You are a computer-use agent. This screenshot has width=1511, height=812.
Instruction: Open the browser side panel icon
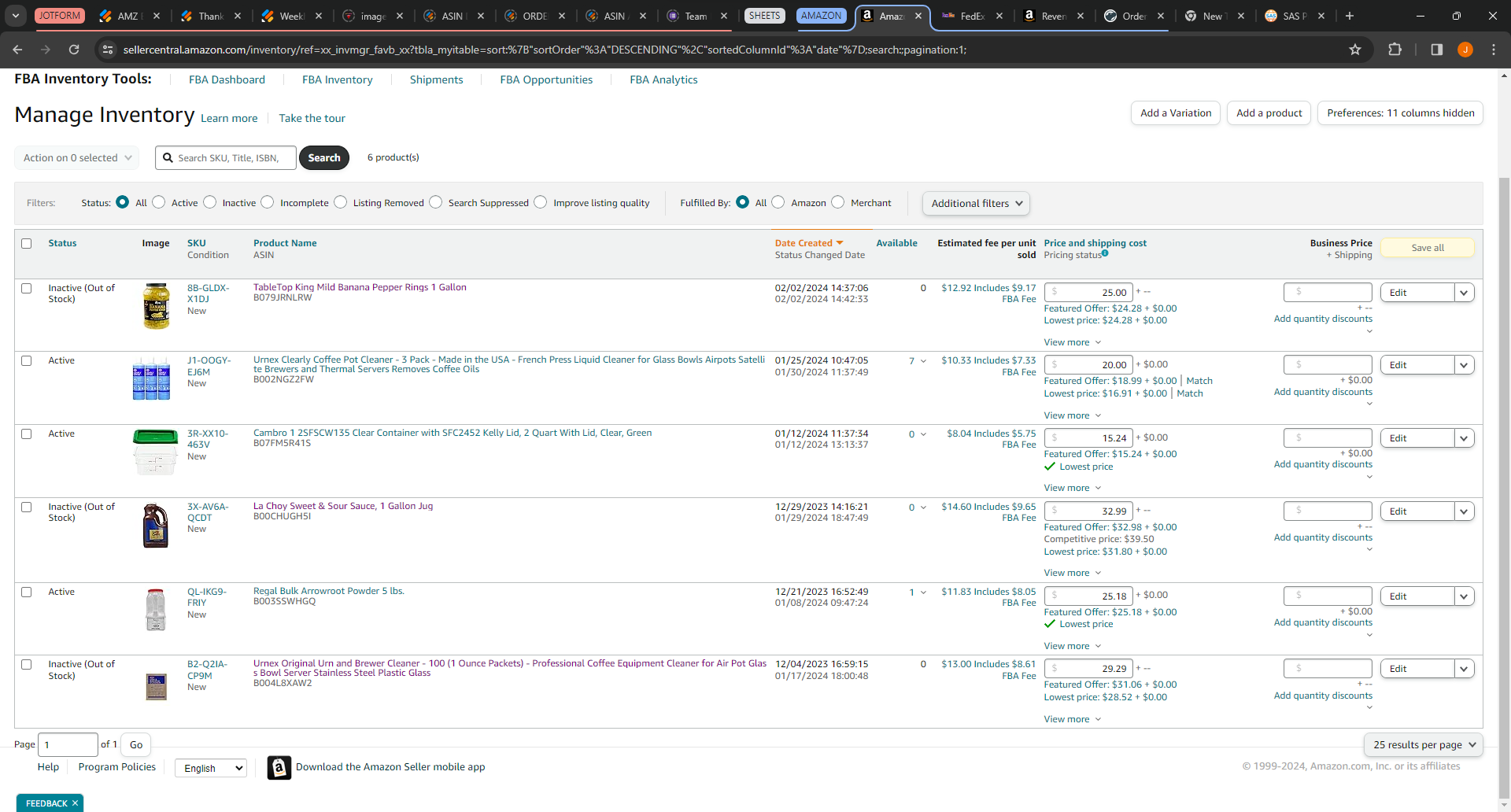1437,50
